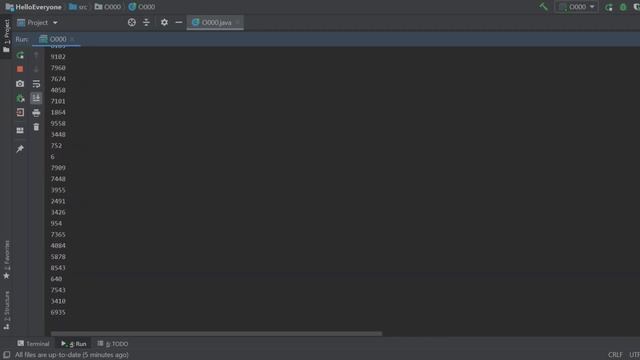Click output line 7674
The height and width of the screenshot is (360, 640).
(58, 79)
